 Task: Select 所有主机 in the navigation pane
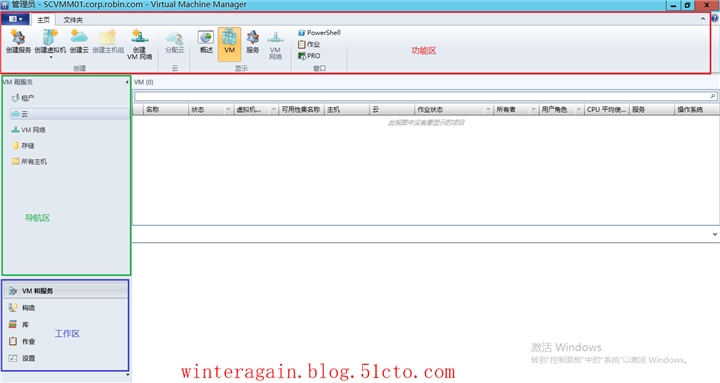[29, 161]
